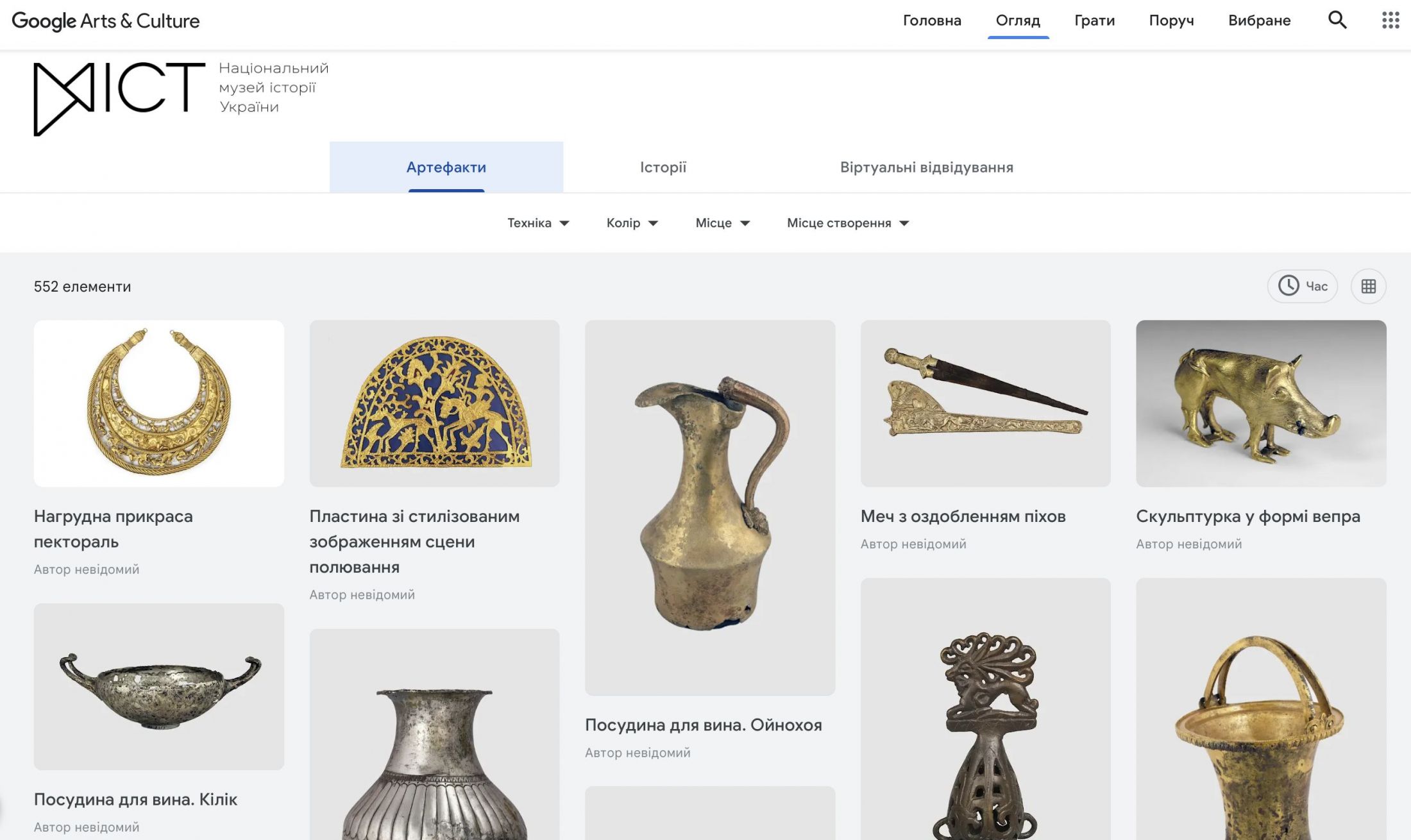1411x840 pixels.
Task: Open the bronze openwork finial image
Action: [986, 709]
